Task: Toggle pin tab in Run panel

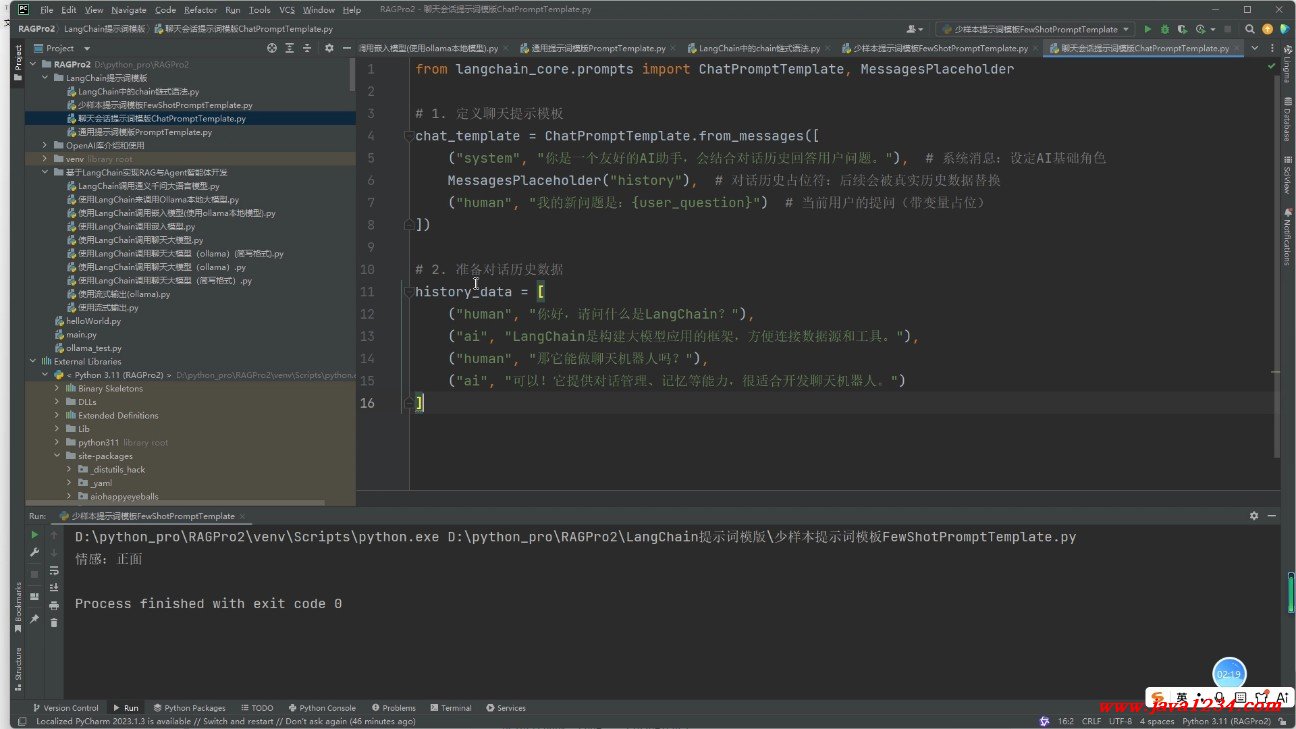Action: pos(34,619)
